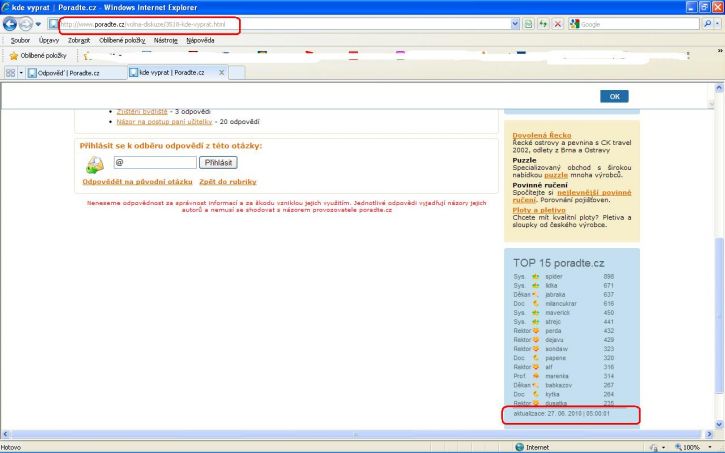Screen dimensions: 725x453
Task: Click user papene in TOP 15
Action: (555, 358)
